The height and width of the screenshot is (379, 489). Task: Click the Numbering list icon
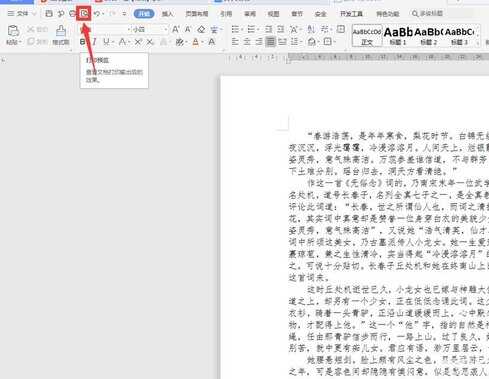(251, 30)
